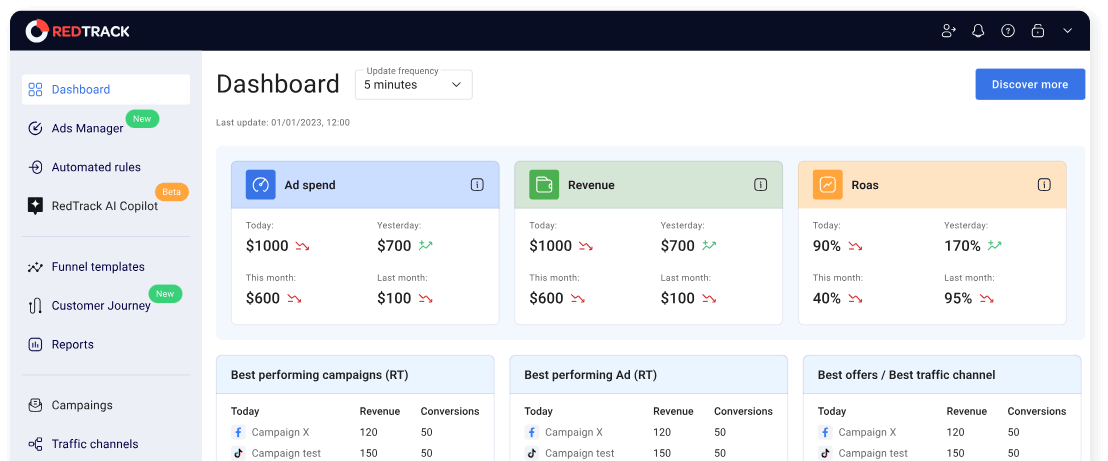
Task: Open Customer Journey in the sidebar
Action: tap(101, 305)
